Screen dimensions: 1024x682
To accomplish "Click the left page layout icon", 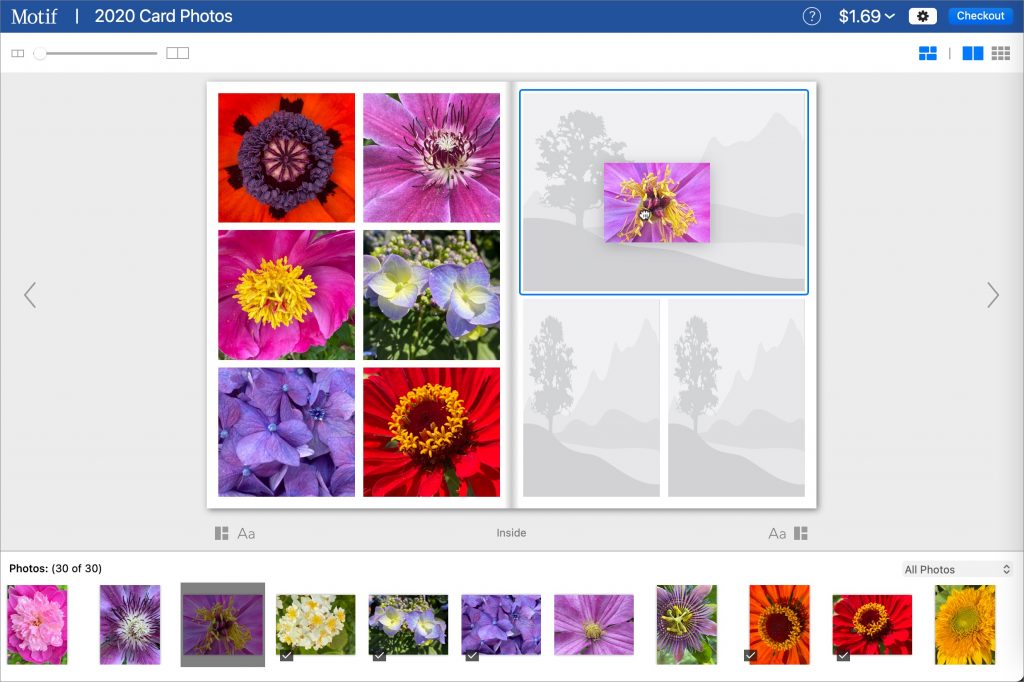I will pos(222,533).
